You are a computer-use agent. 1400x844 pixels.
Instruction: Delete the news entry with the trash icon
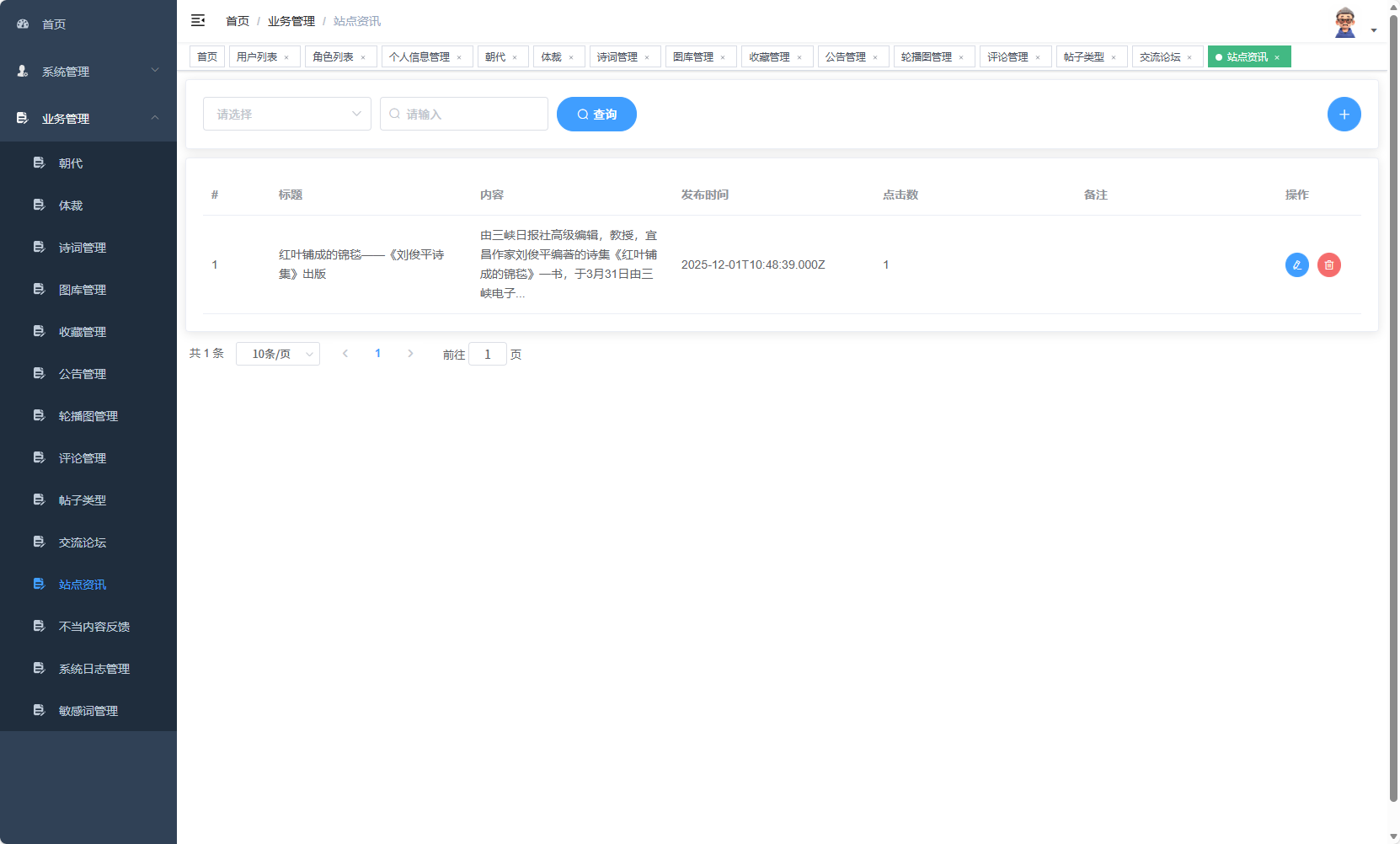1329,264
